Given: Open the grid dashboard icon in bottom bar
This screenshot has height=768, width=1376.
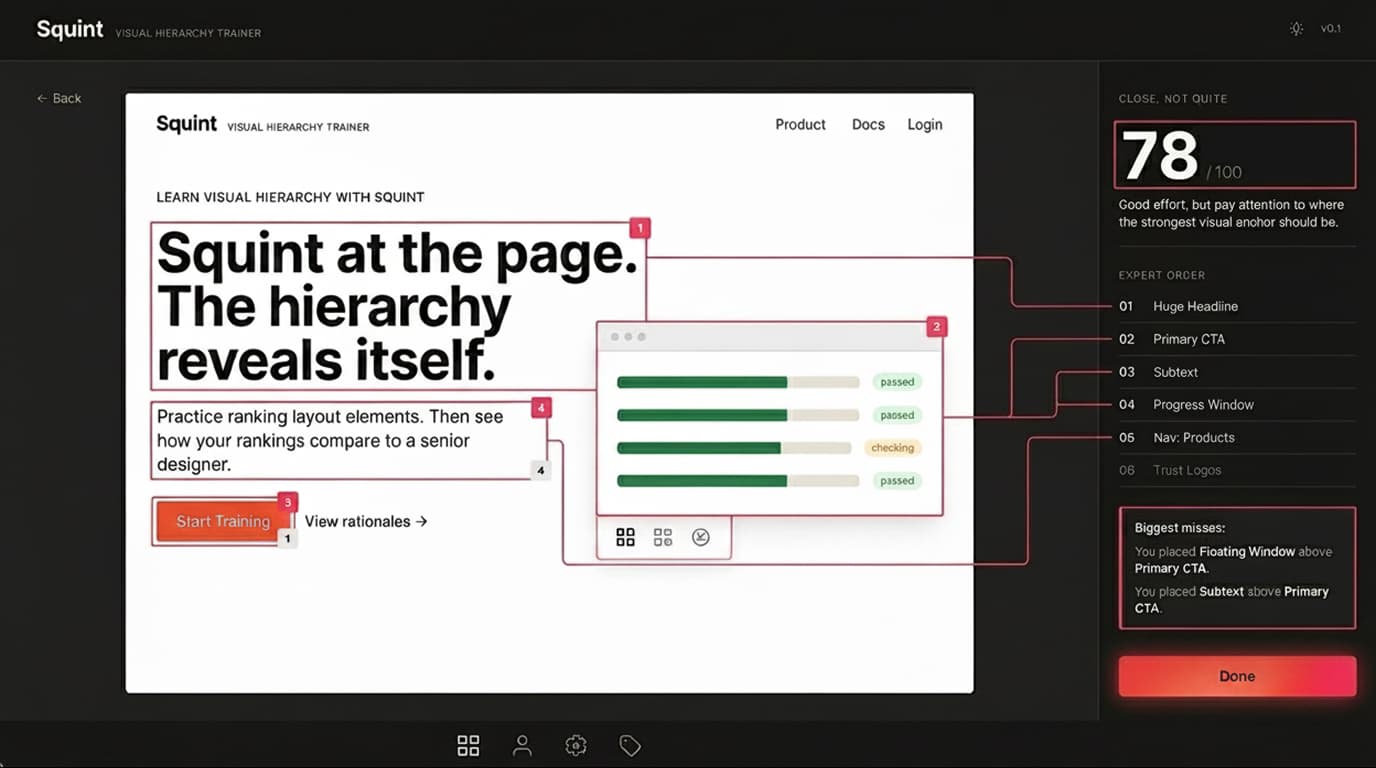Looking at the screenshot, I should click(468, 745).
